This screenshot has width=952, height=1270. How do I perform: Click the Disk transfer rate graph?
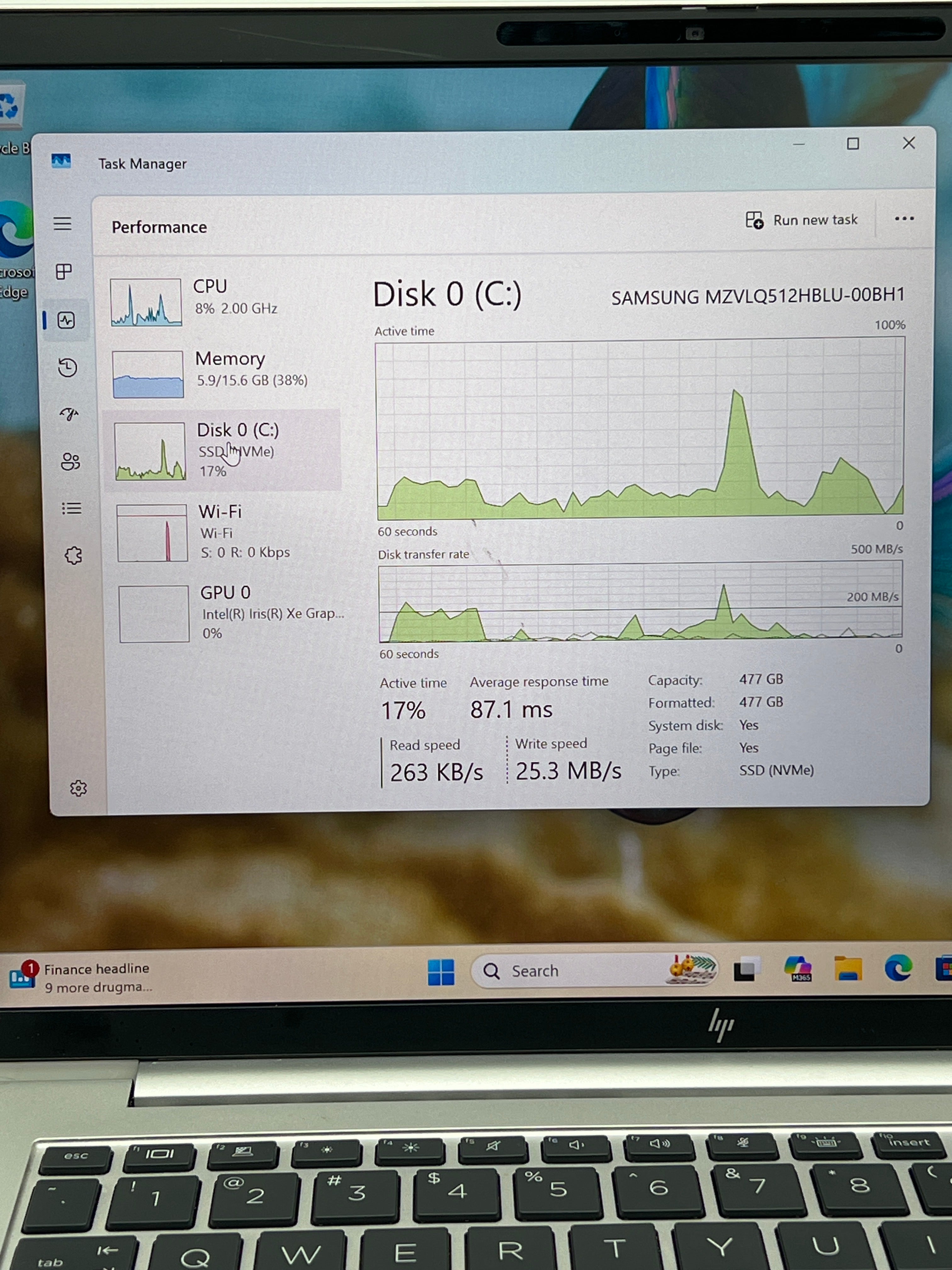[640, 602]
